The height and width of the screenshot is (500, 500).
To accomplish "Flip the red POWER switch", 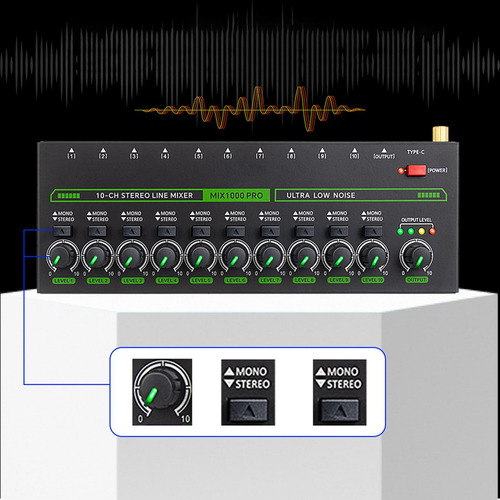I will coord(416,170).
